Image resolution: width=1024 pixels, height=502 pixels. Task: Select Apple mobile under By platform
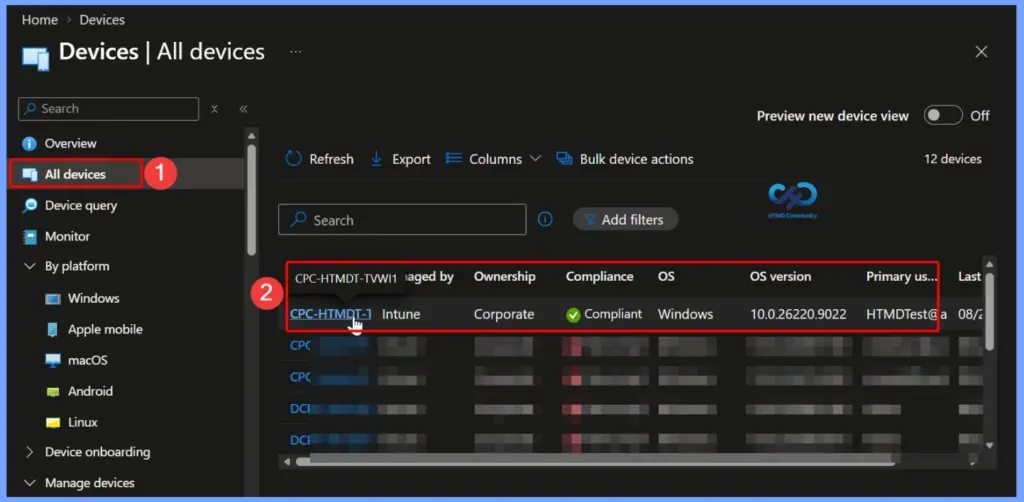(105, 330)
